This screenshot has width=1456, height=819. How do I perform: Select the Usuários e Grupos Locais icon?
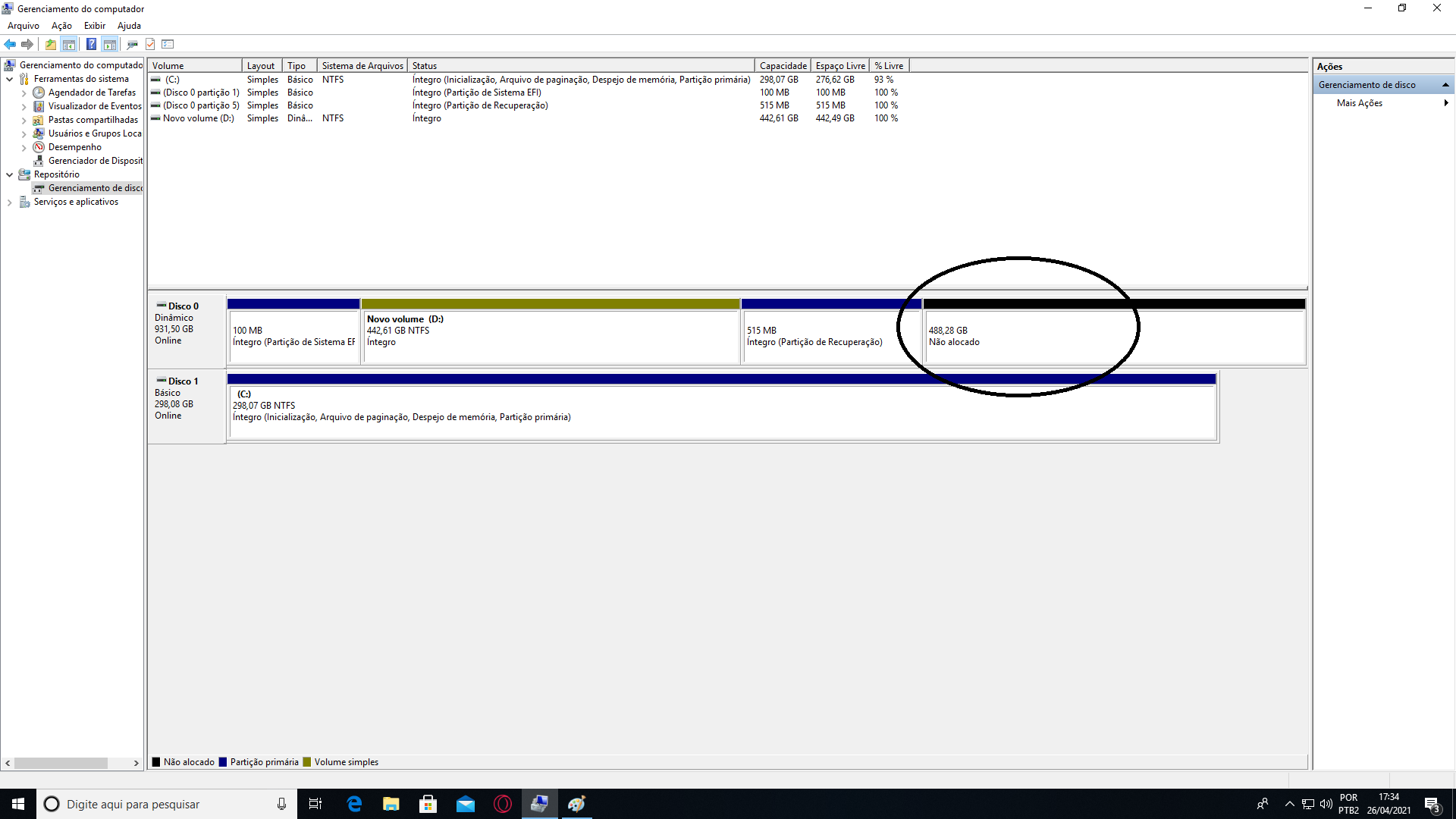coord(39,133)
